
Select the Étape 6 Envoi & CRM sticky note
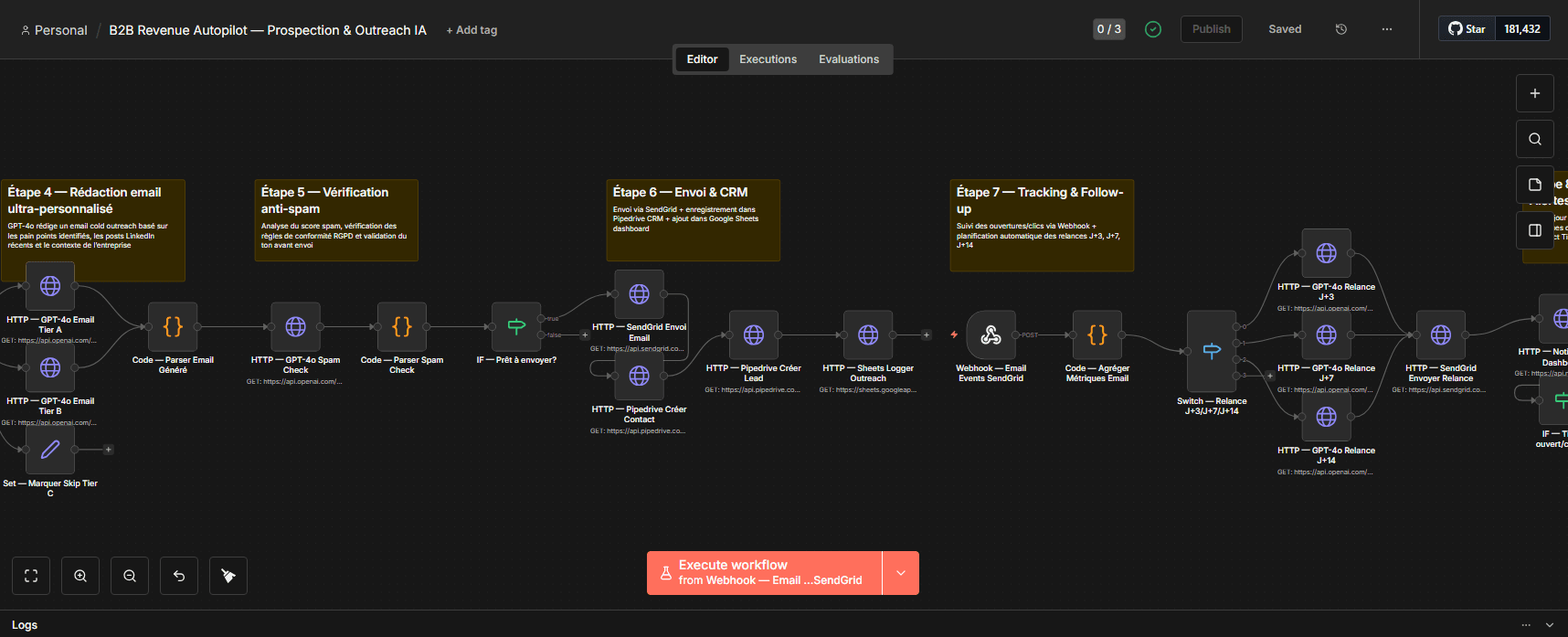pos(694,220)
